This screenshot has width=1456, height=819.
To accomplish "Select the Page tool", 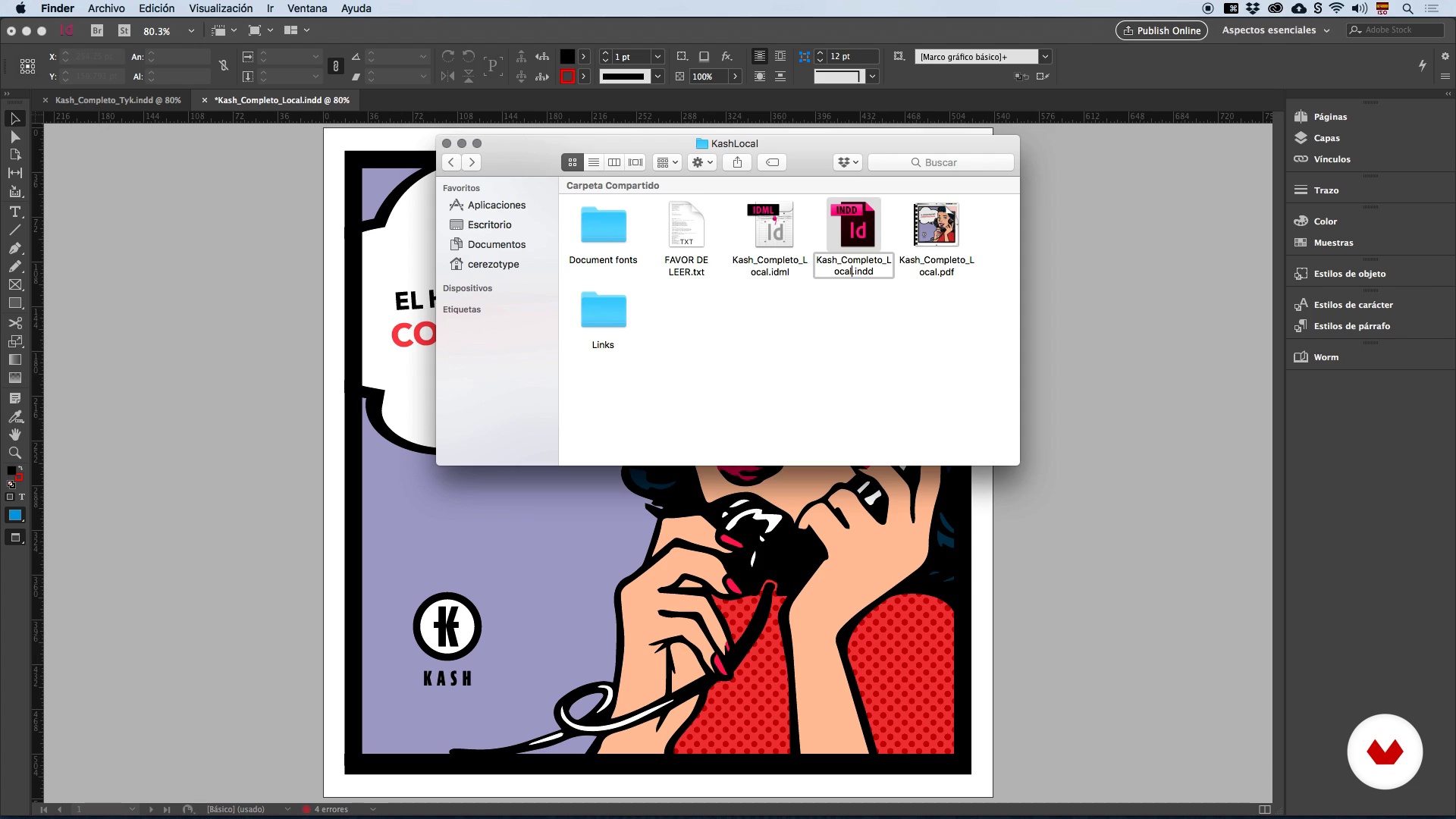I will (14, 155).
